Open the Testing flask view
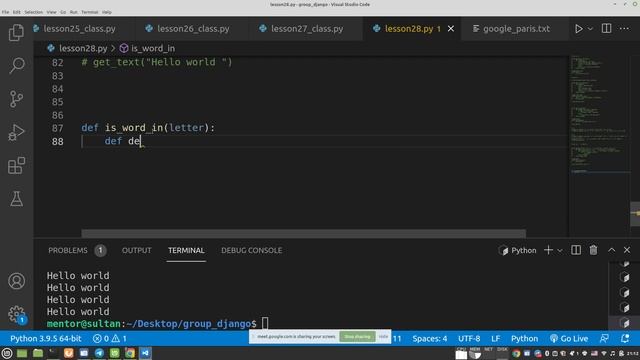640x360 pixels. tap(16, 199)
